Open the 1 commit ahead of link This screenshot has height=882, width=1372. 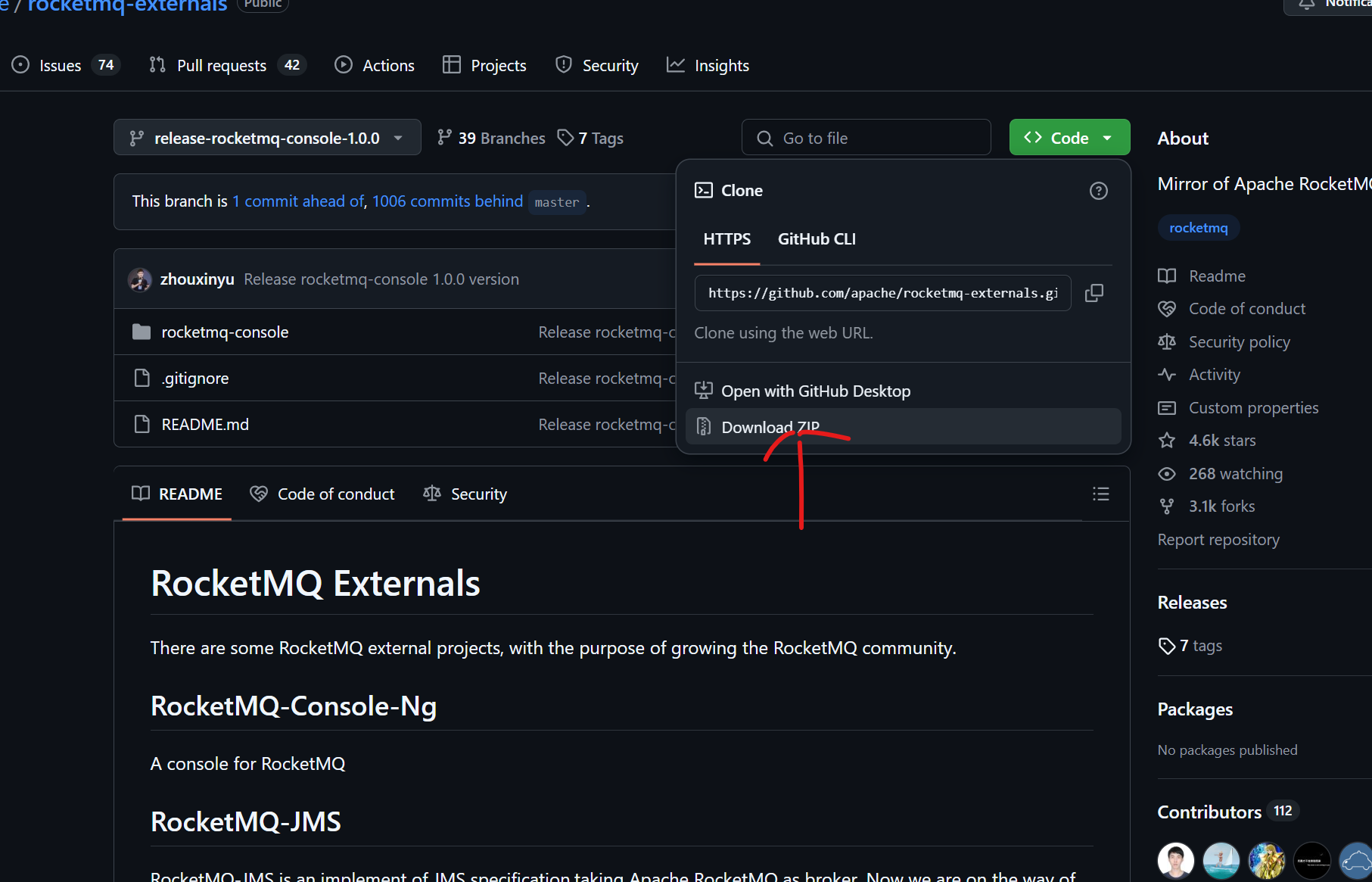coord(298,201)
